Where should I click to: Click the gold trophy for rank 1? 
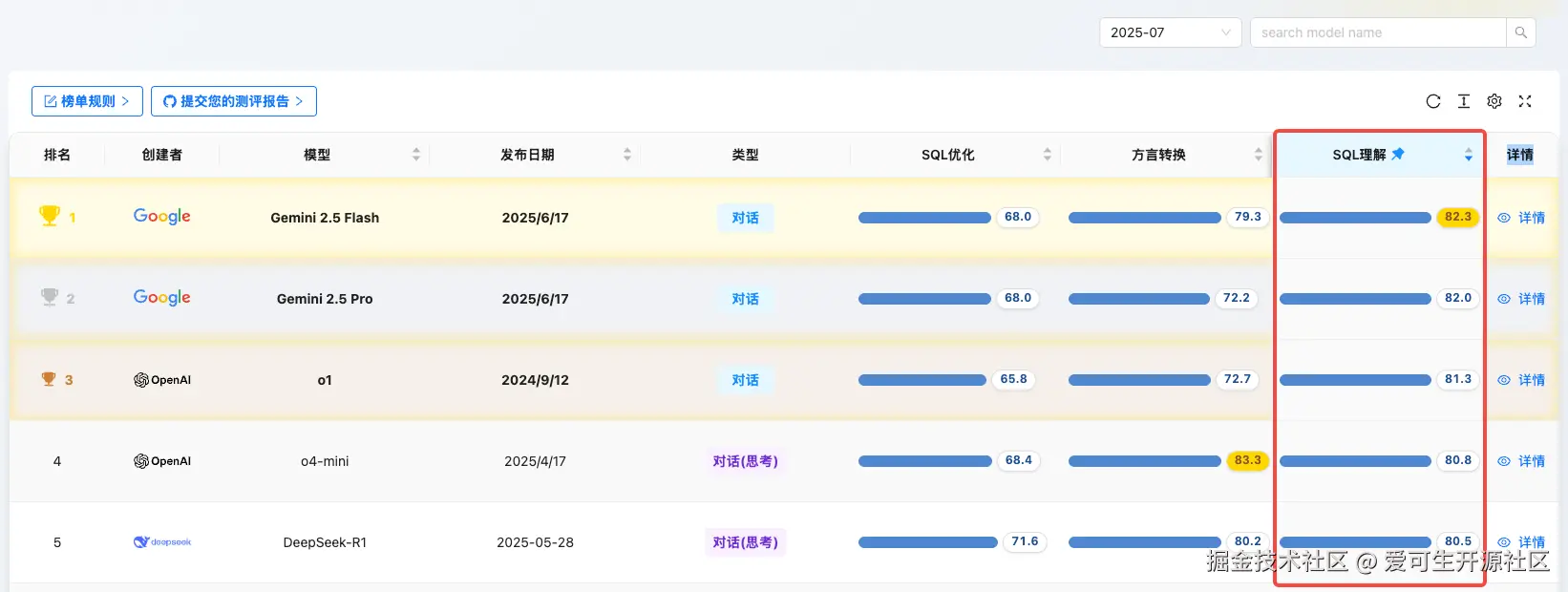[50, 217]
